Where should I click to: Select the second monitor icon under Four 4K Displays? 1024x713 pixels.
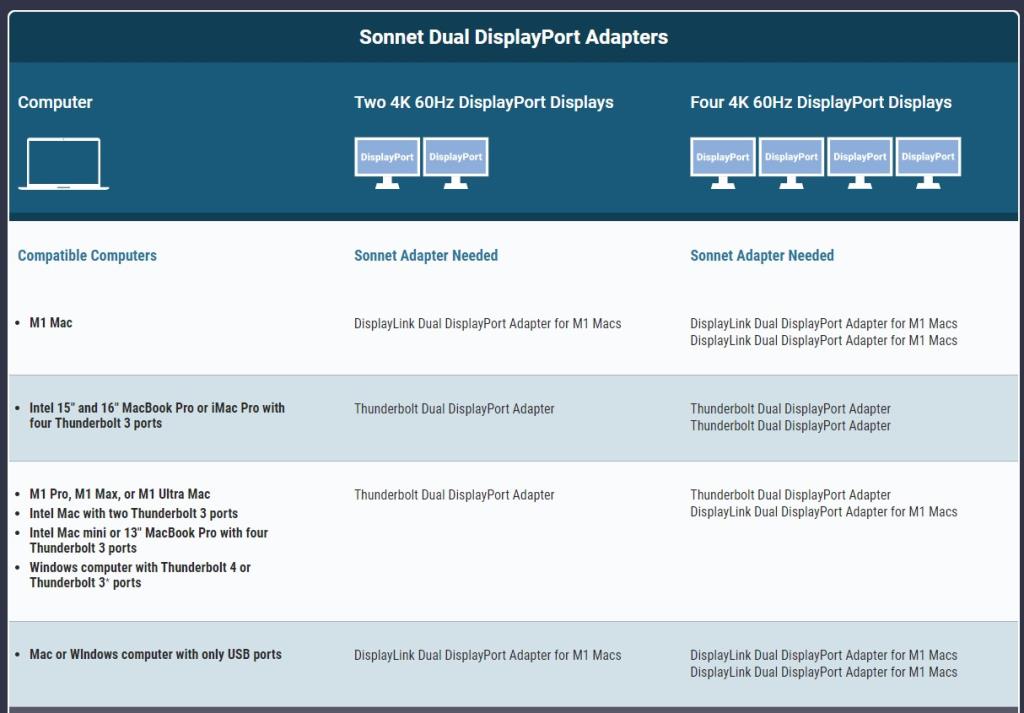tap(791, 162)
